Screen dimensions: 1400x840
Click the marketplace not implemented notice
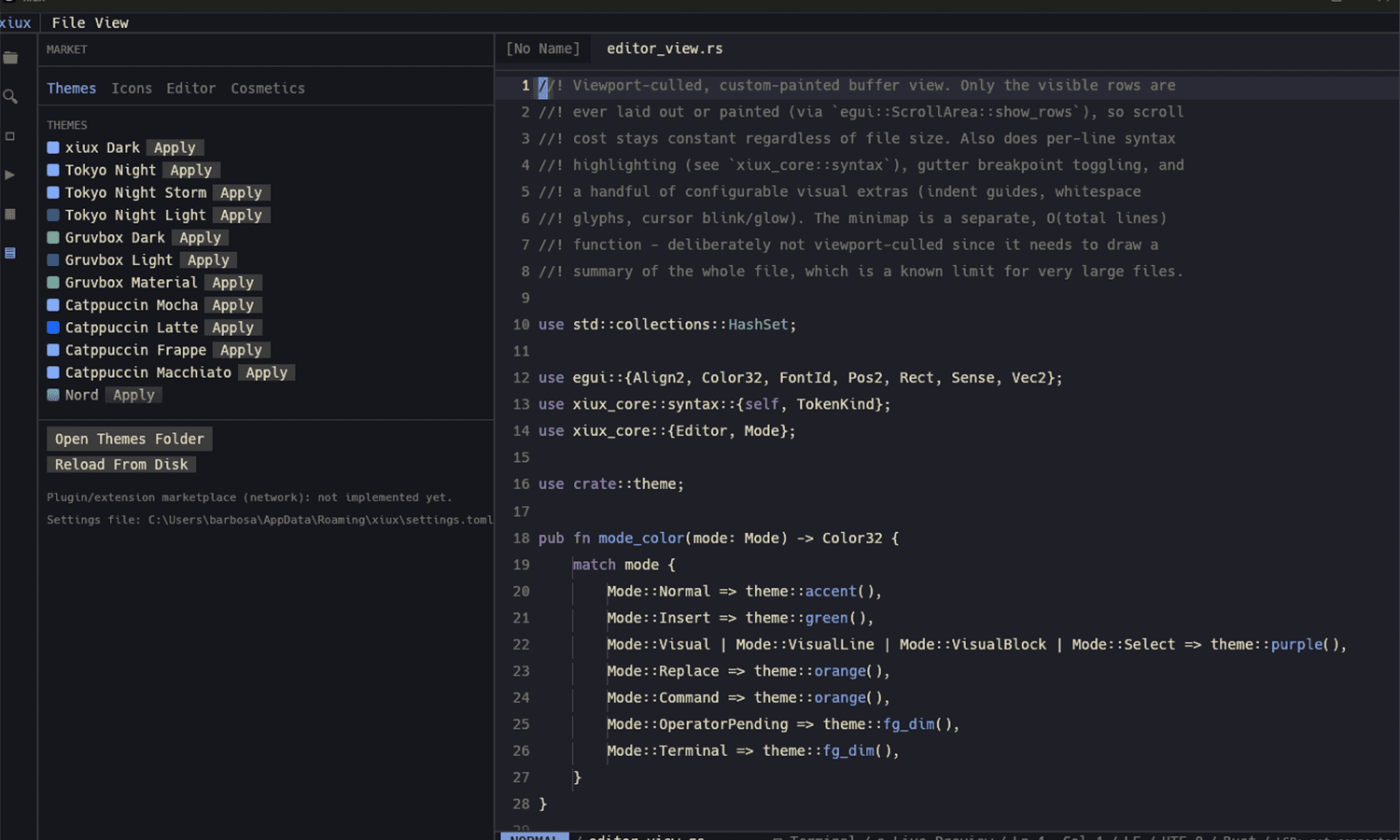(249, 497)
